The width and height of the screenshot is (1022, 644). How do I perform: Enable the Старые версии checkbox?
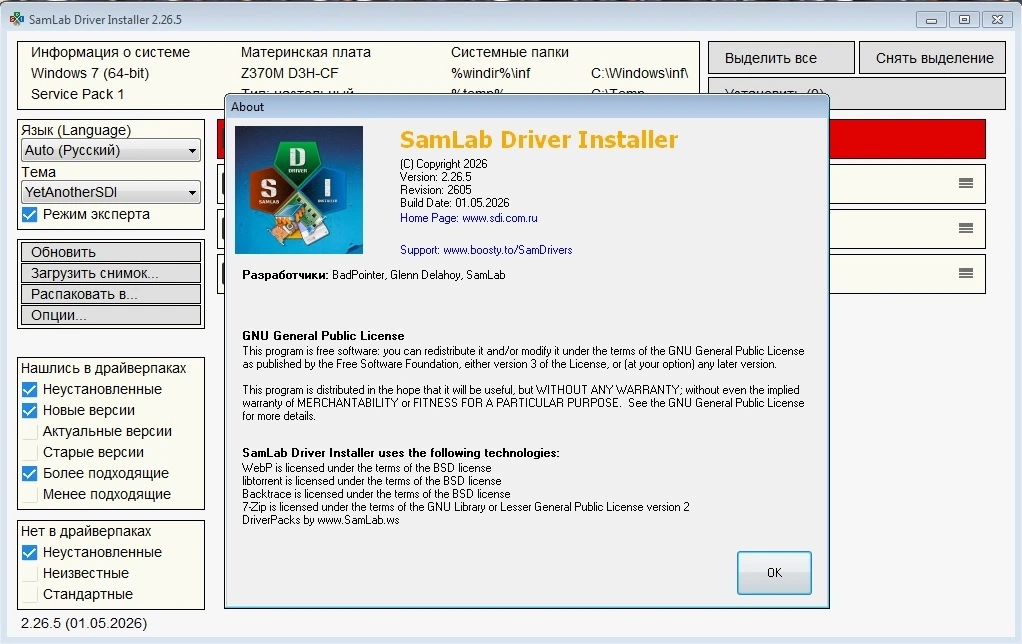[x=29, y=452]
